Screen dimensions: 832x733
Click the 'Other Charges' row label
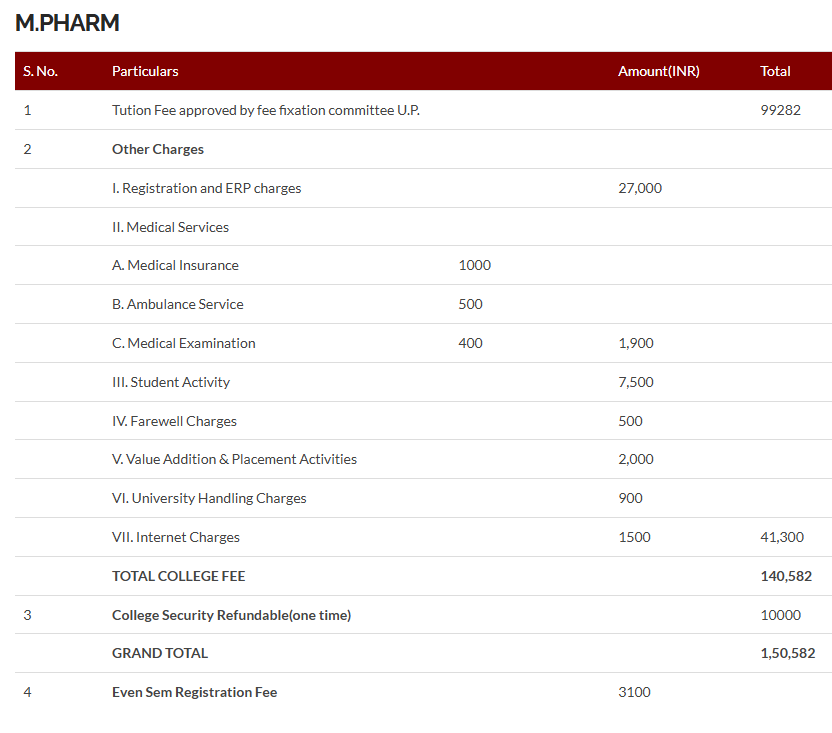(x=158, y=149)
